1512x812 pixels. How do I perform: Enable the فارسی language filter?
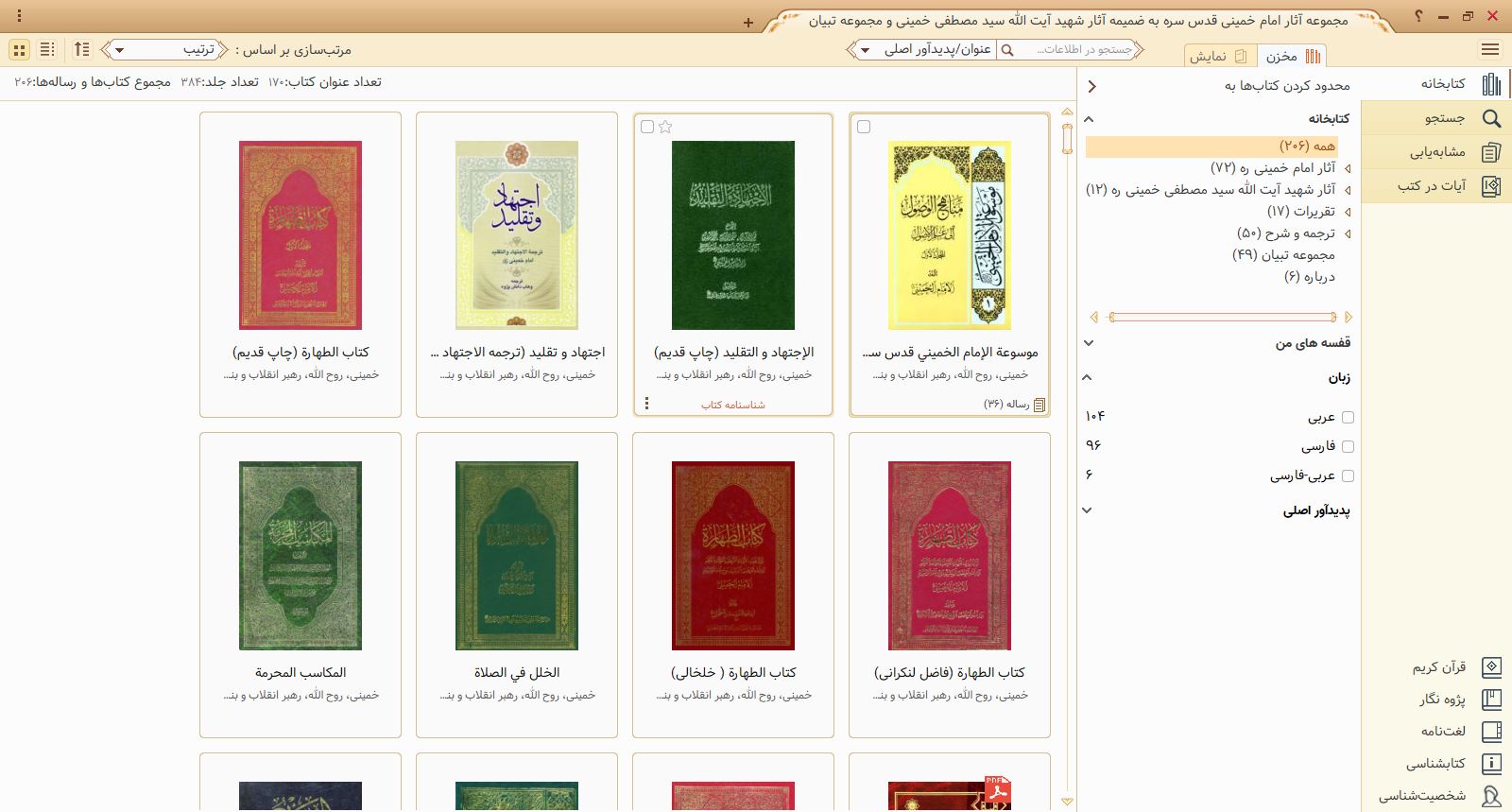(x=1348, y=446)
